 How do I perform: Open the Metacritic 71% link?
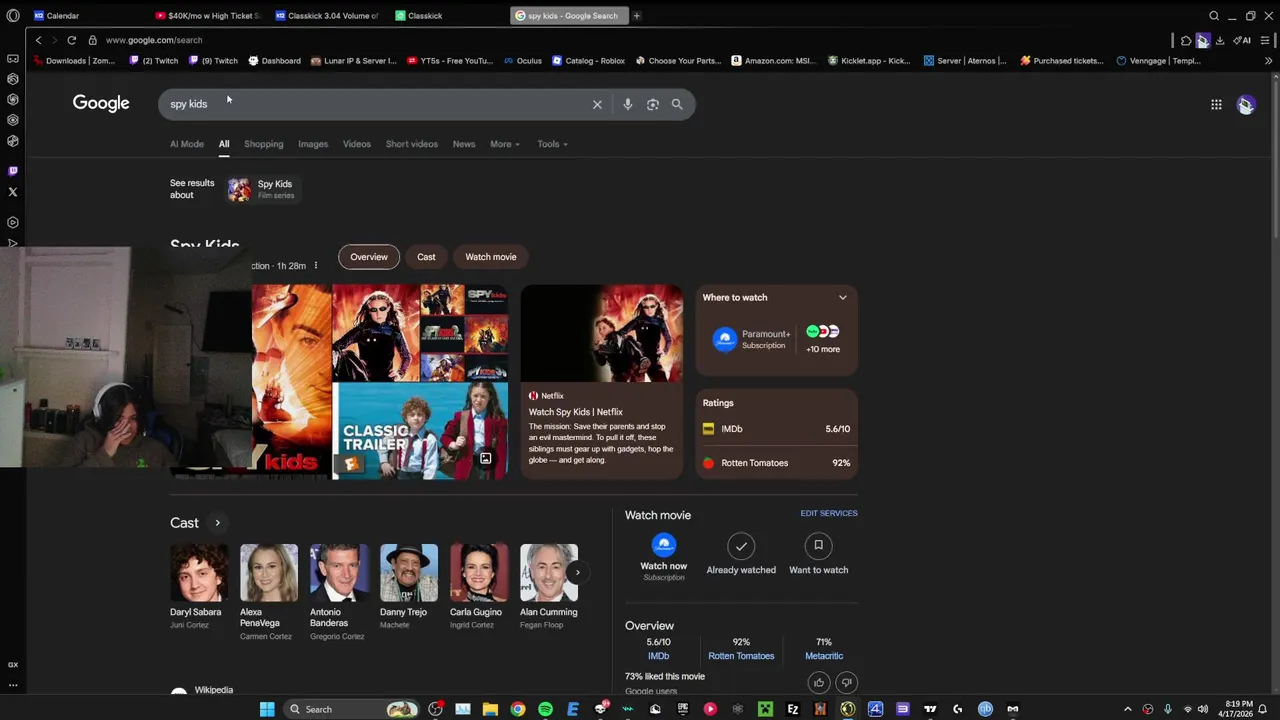[x=824, y=649]
